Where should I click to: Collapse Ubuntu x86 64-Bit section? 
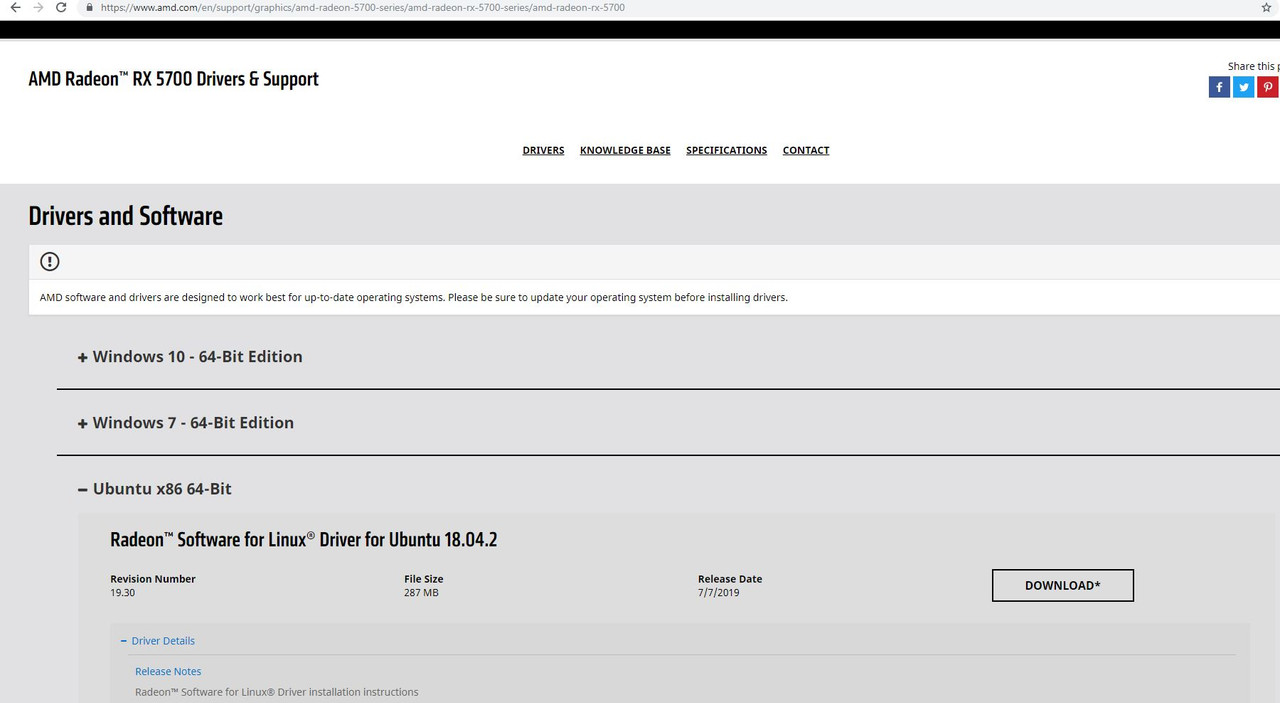tap(154, 489)
